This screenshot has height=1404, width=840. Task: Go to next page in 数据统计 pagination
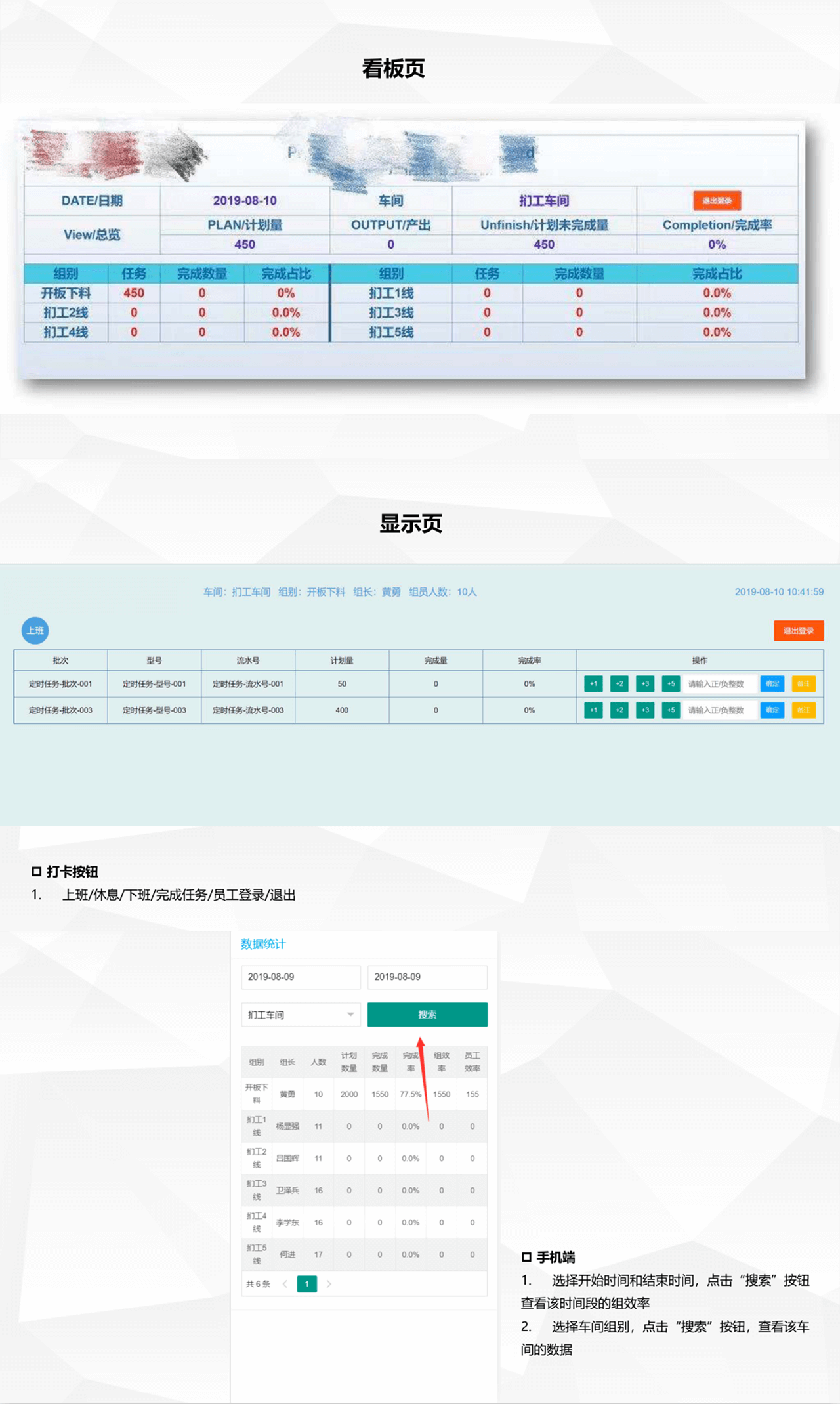pos(329,1283)
